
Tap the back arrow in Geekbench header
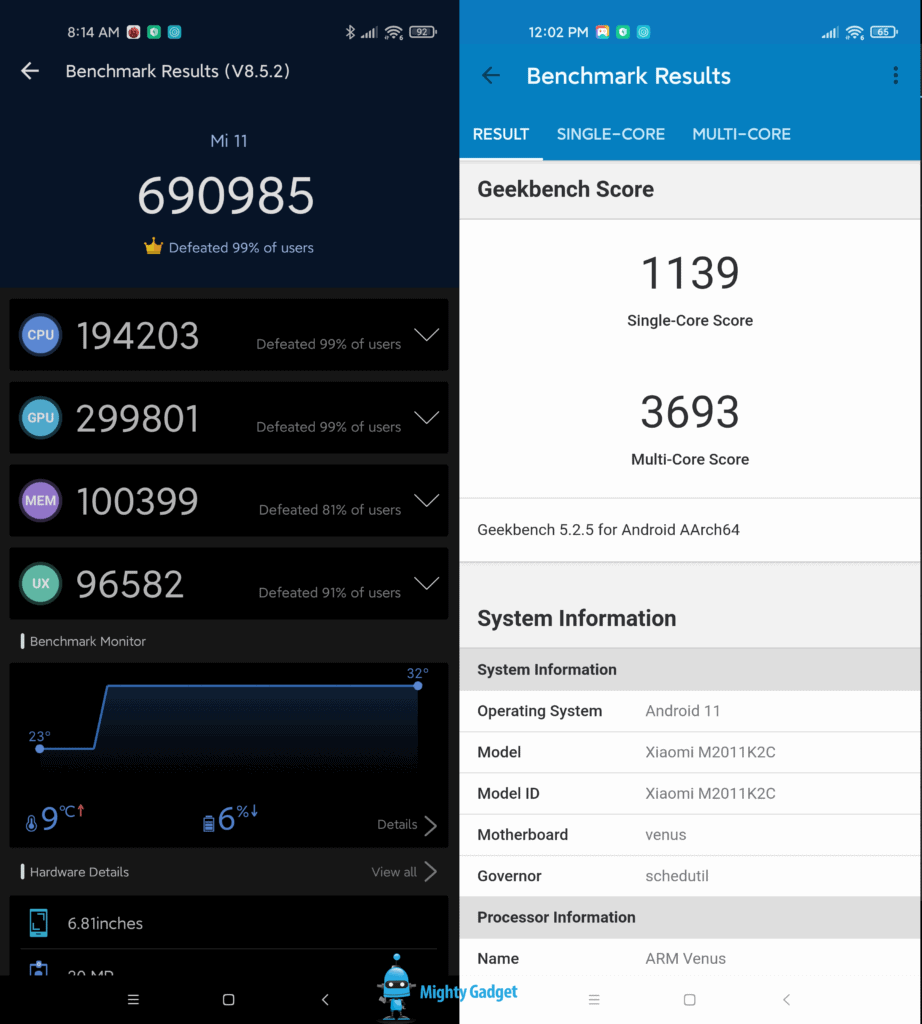(x=491, y=76)
